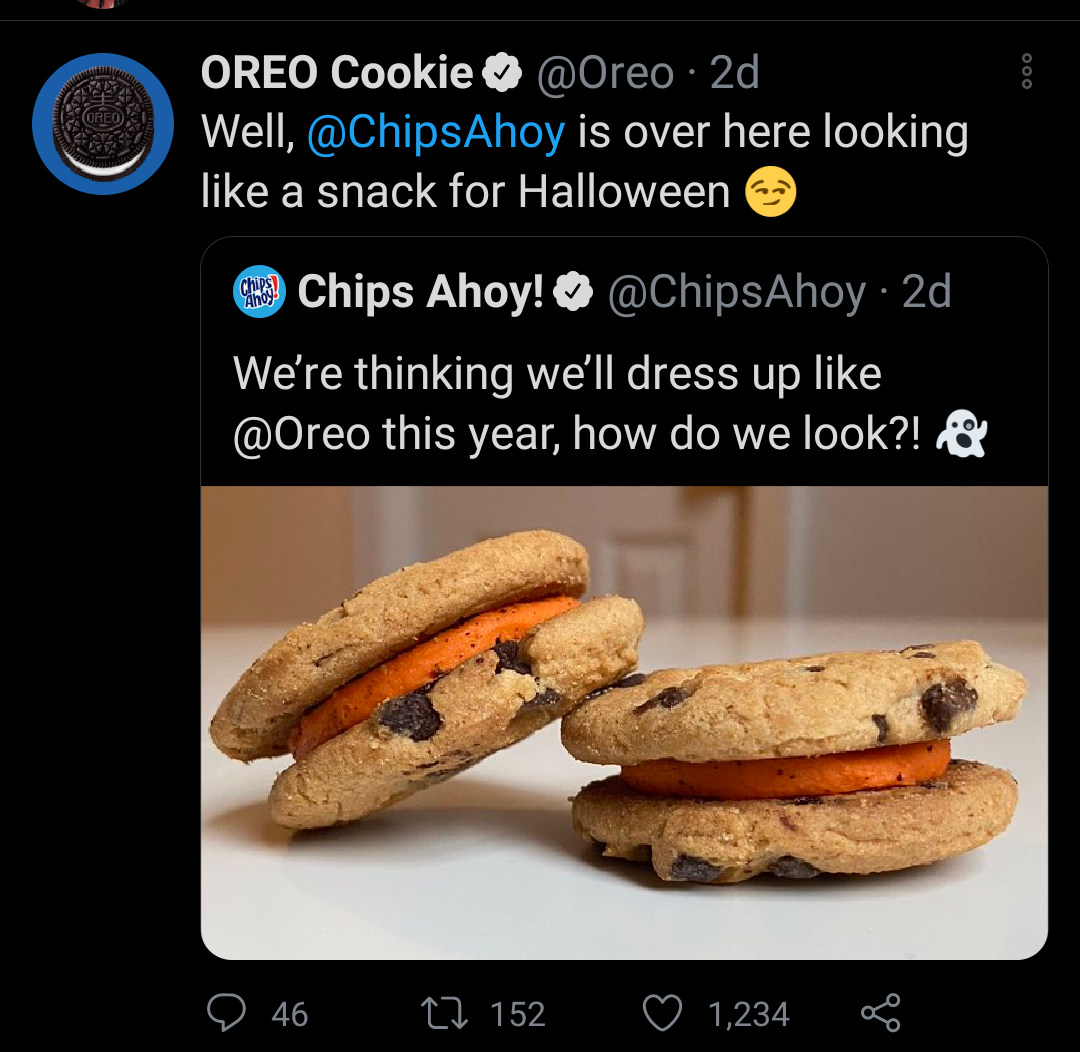Click the Chips Ahoy! verified checkmark
Viewport: 1080px width, 1052px height.
(x=572, y=292)
